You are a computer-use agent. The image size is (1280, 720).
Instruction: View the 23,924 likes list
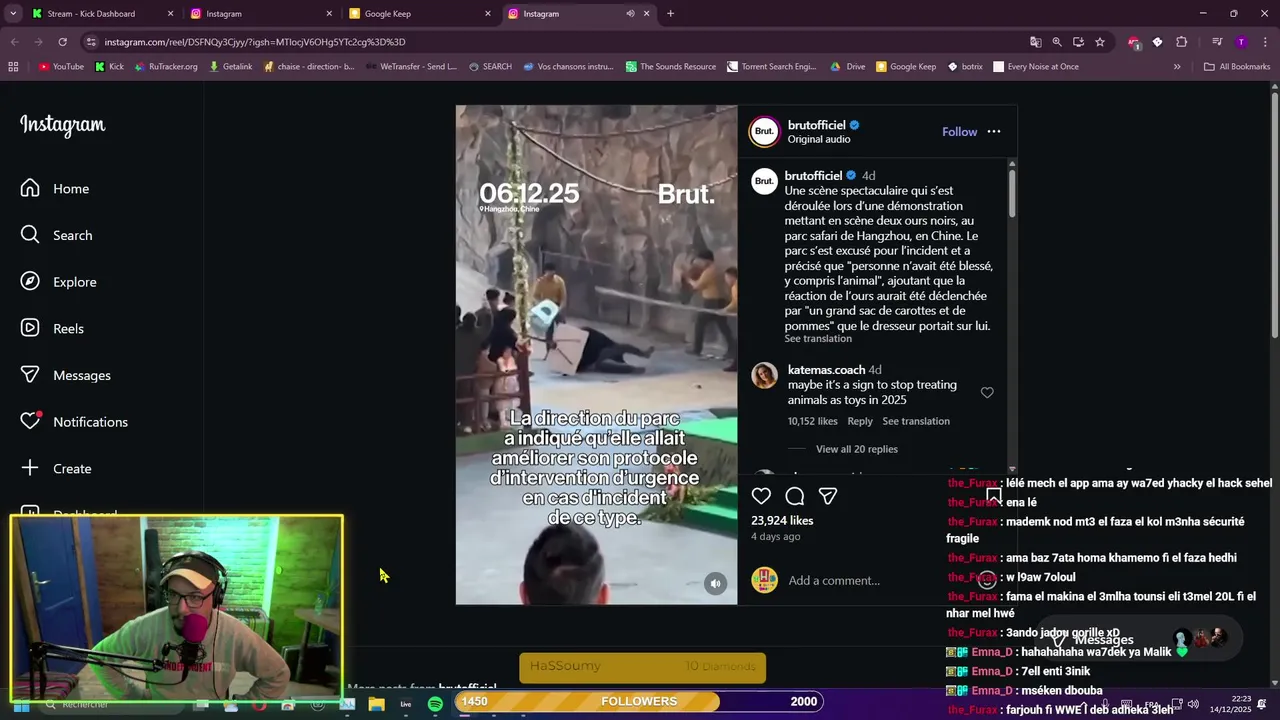[782, 521]
